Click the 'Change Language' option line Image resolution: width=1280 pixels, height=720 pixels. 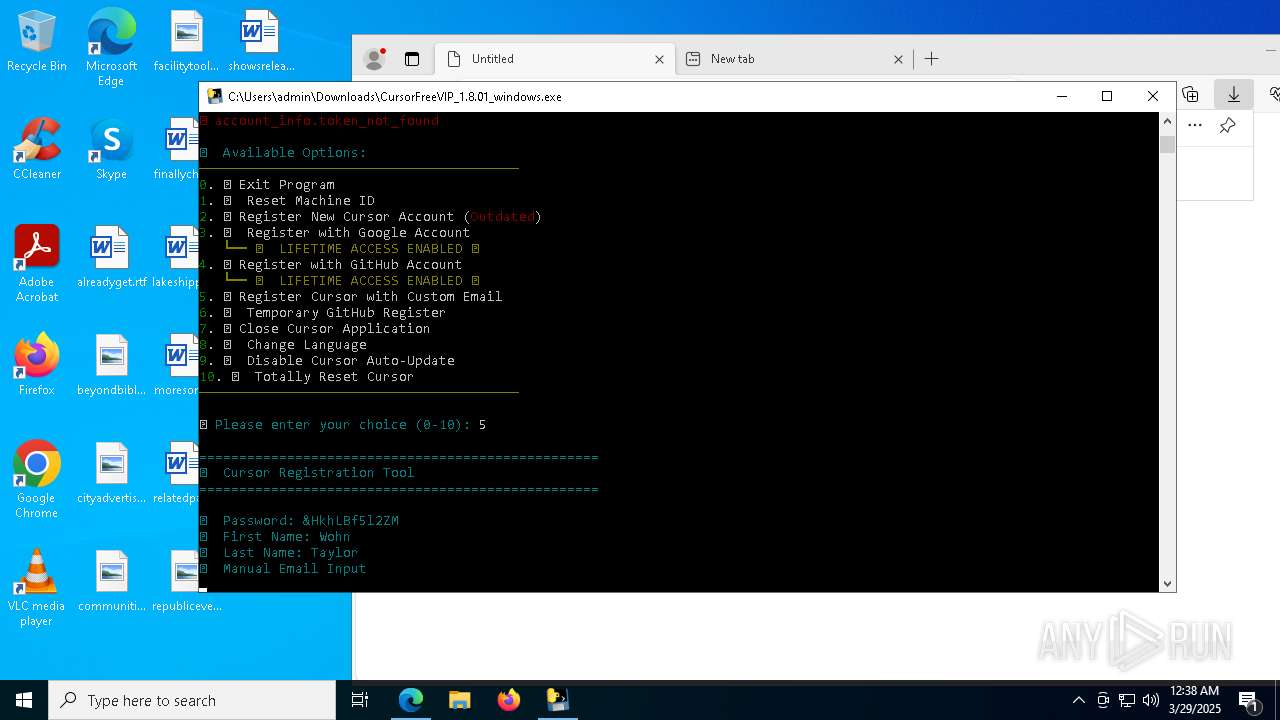coord(283,345)
